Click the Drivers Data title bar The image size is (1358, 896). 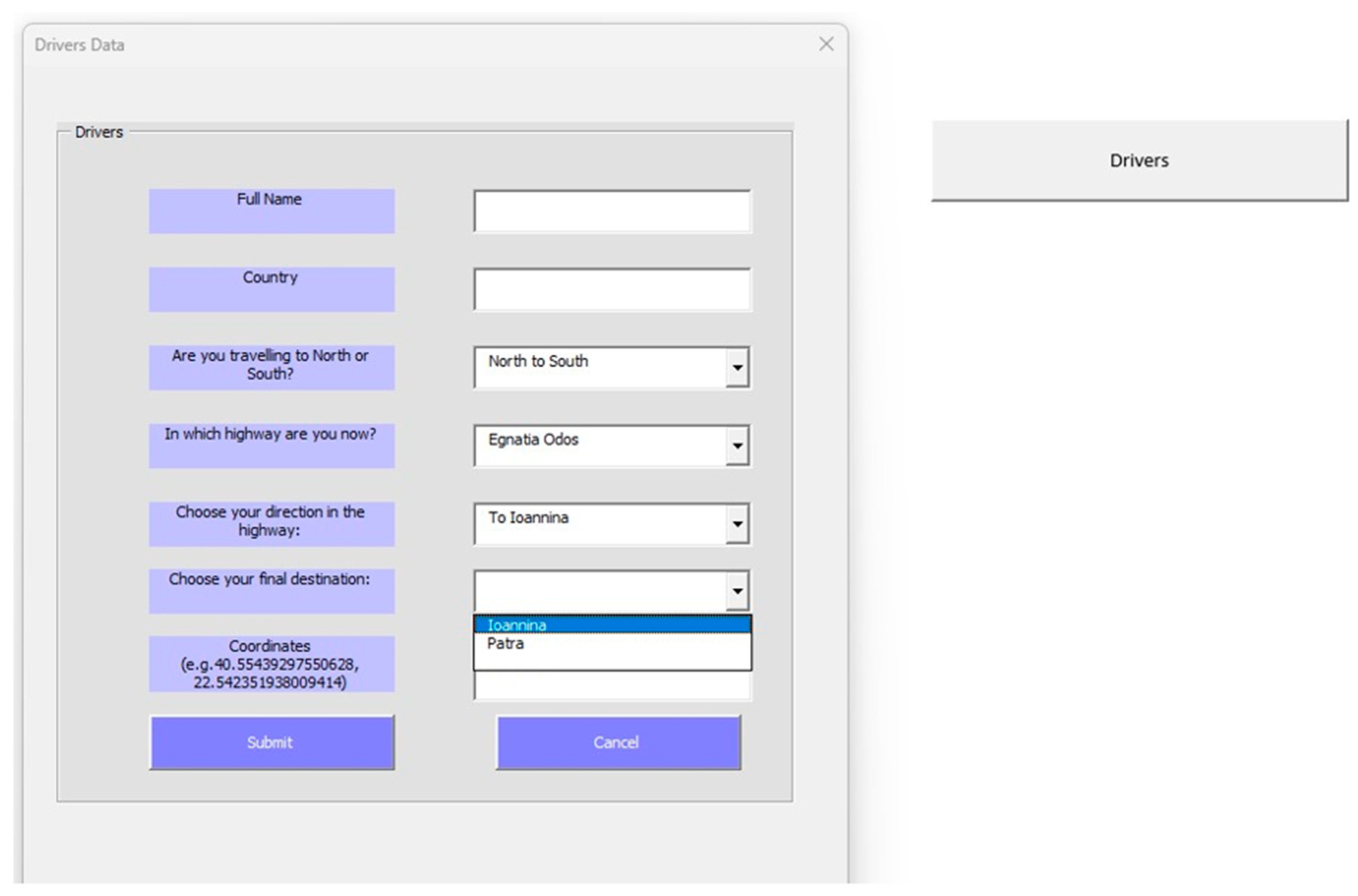click(x=400, y=45)
